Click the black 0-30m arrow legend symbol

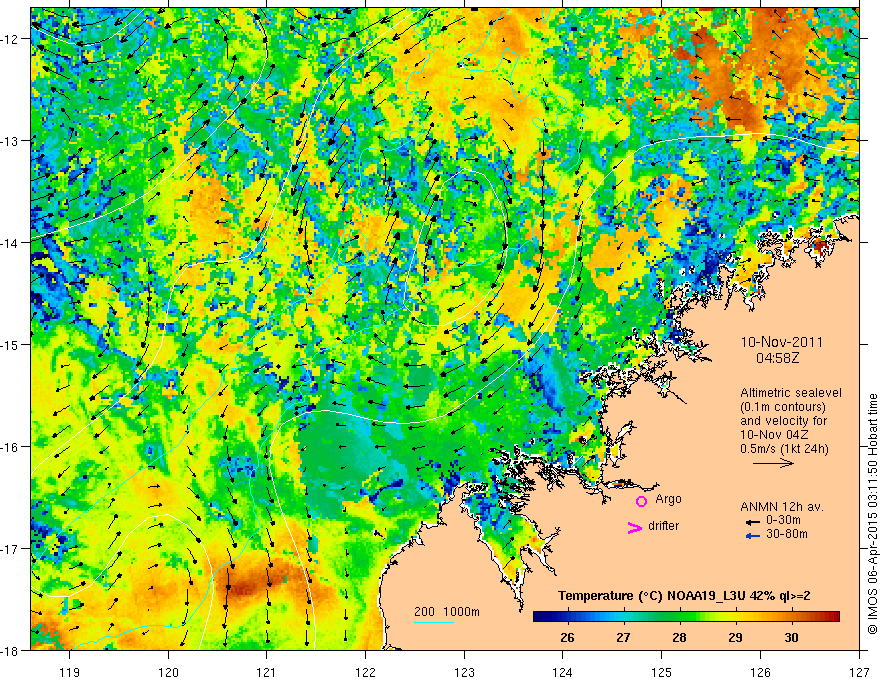pyautogui.click(x=753, y=522)
